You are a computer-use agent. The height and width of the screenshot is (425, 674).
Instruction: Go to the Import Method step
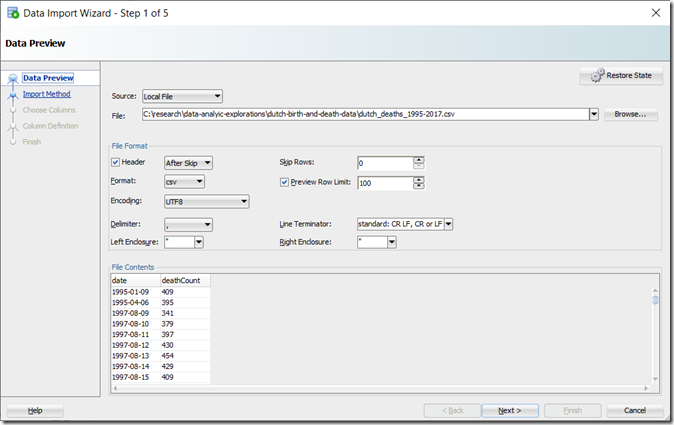pyautogui.click(x=46, y=94)
